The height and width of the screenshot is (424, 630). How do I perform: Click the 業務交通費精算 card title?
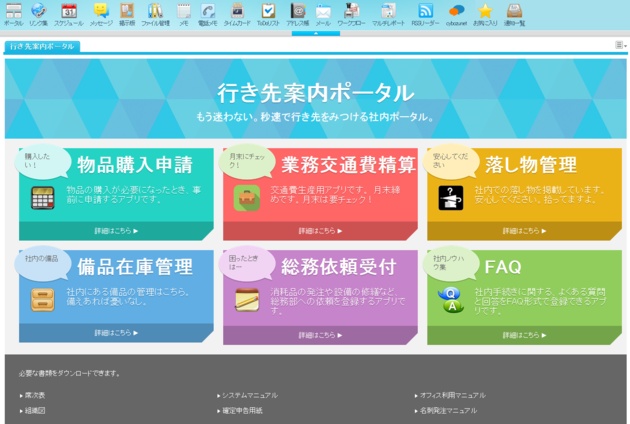click(x=348, y=165)
